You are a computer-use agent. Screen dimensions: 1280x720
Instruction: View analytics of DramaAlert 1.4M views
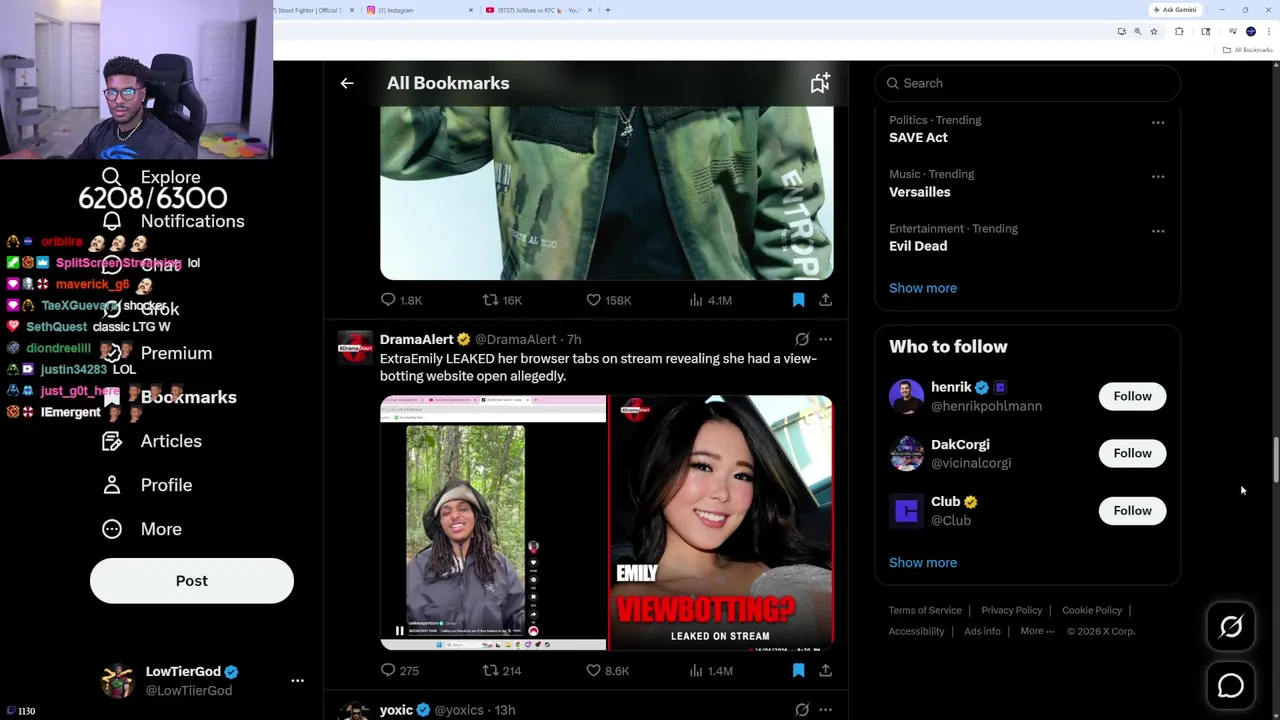tap(710, 671)
